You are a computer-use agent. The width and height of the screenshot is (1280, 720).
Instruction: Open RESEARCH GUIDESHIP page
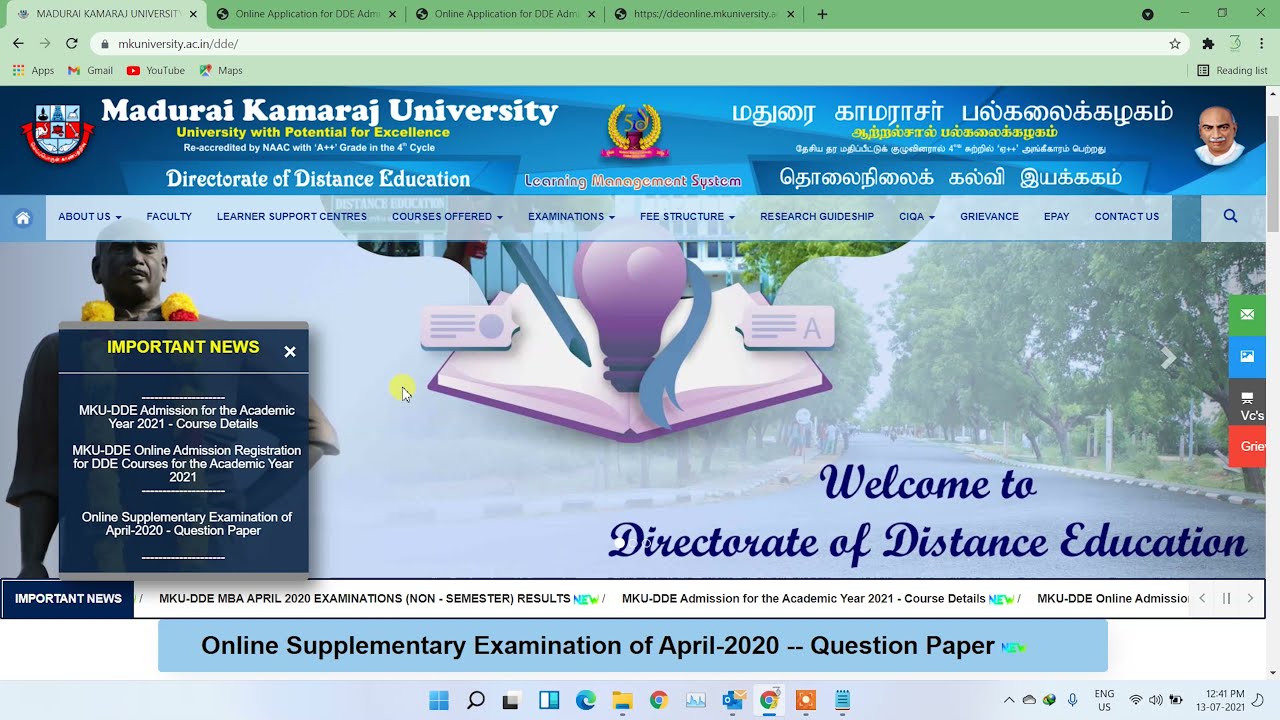click(x=817, y=217)
